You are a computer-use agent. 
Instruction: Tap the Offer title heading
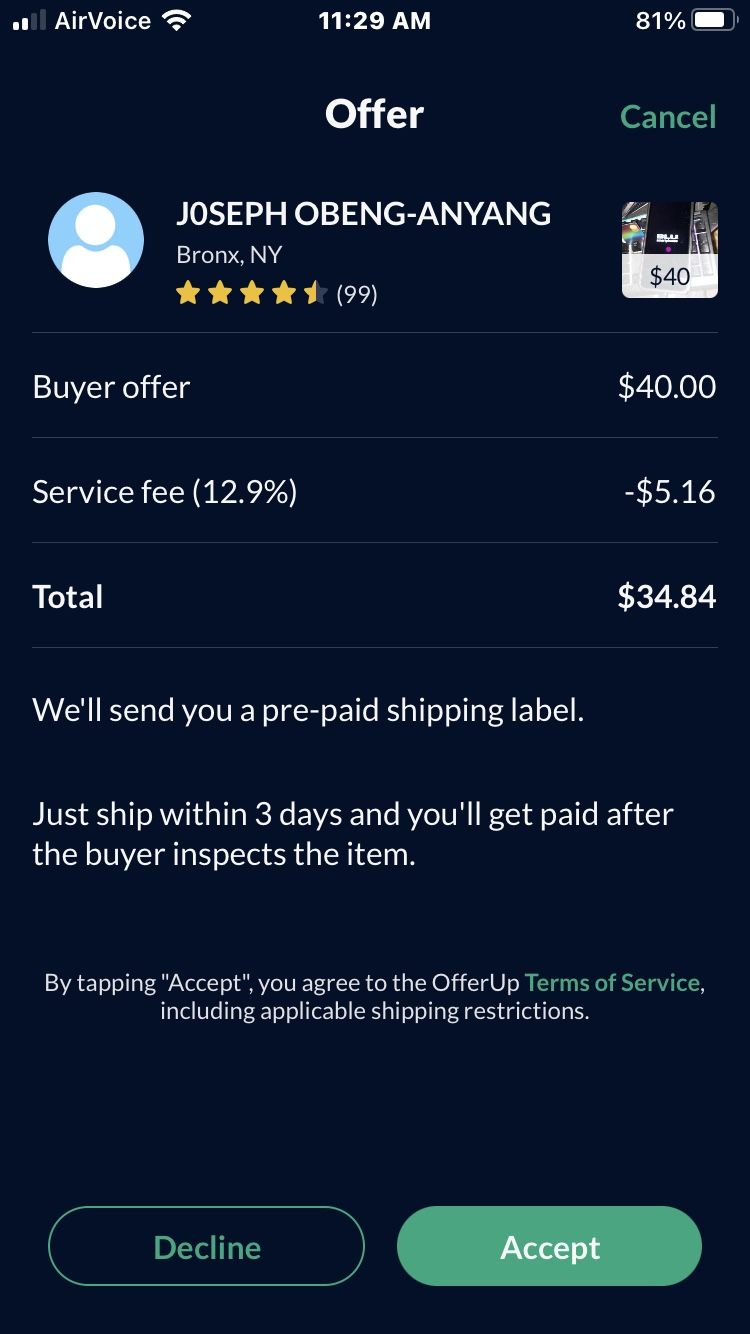click(x=374, y=115)
